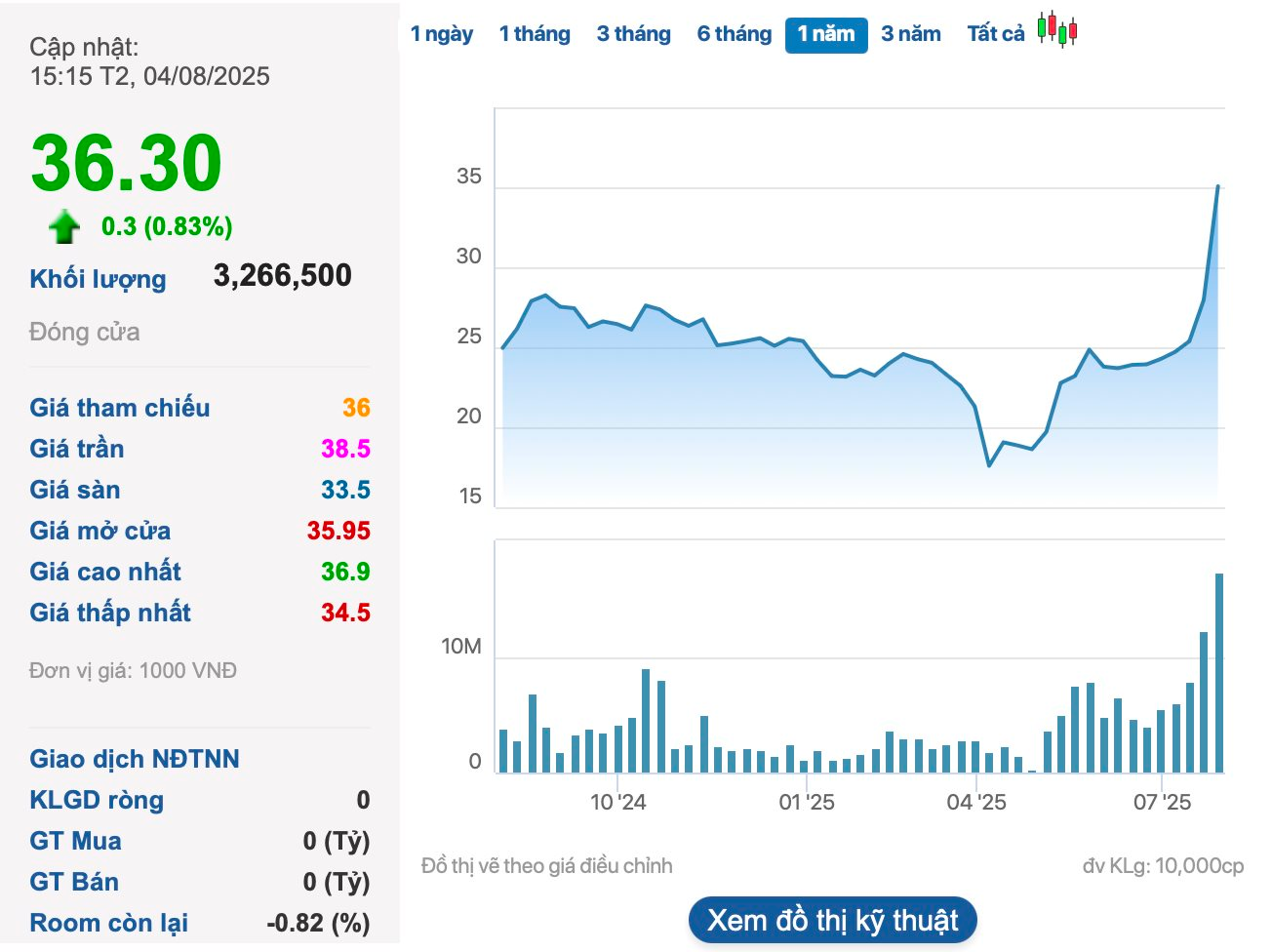The height and width of the screenshot is (952, 1272).
Task: Click the "Giao dịch NĐTNN" heading
Action: (x=135, y=759)
